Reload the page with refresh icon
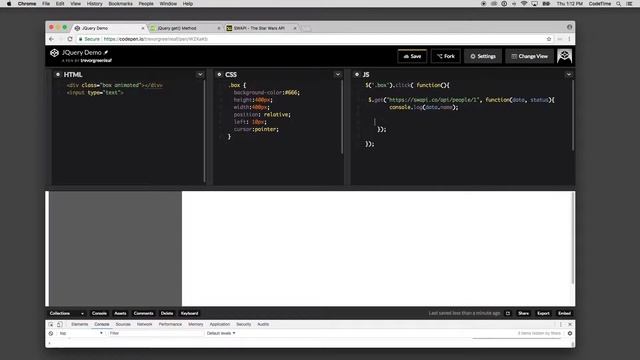This screenshot has height=360, width=640. coord(70,39)
